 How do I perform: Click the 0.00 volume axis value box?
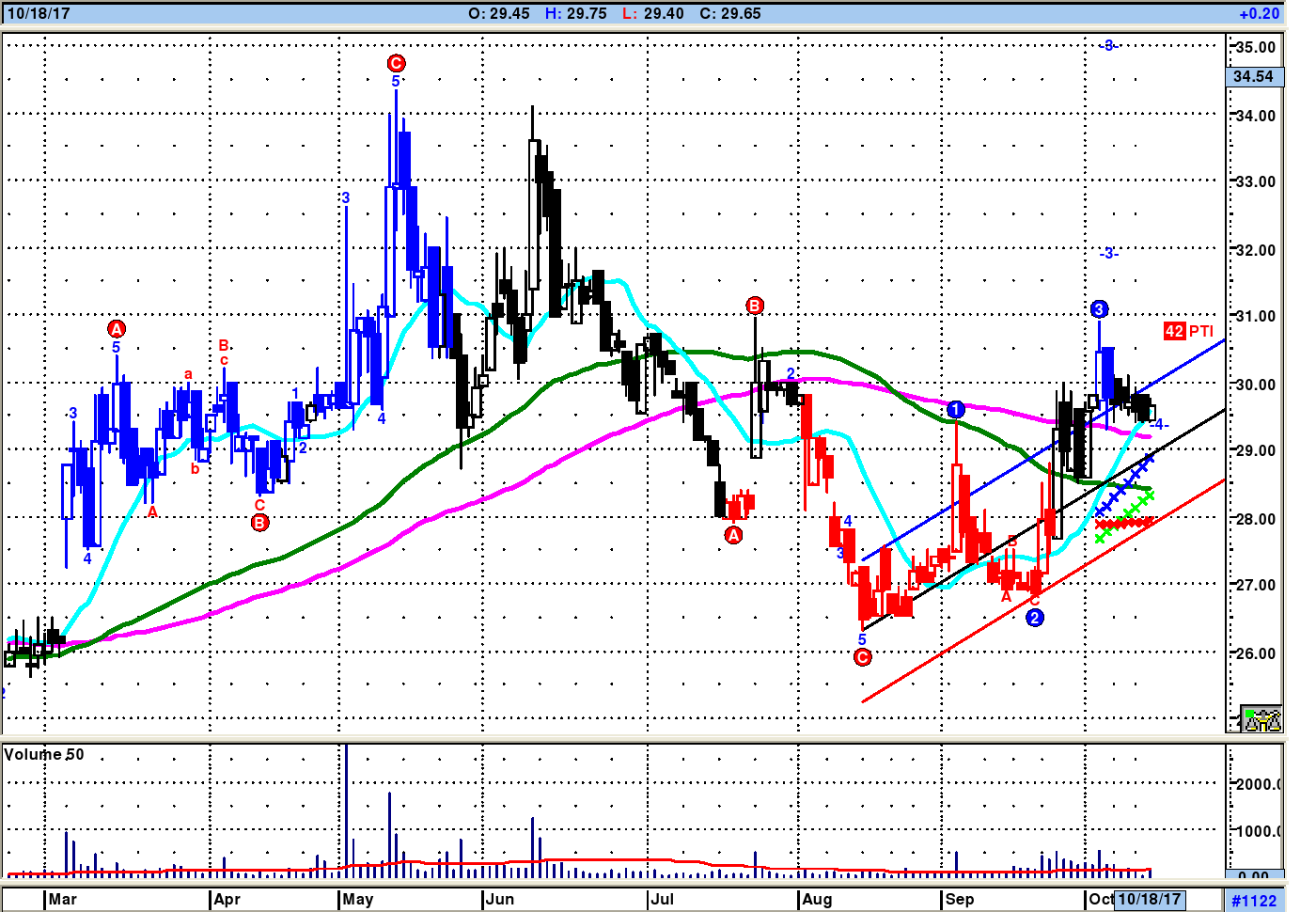coord(1254,875)
